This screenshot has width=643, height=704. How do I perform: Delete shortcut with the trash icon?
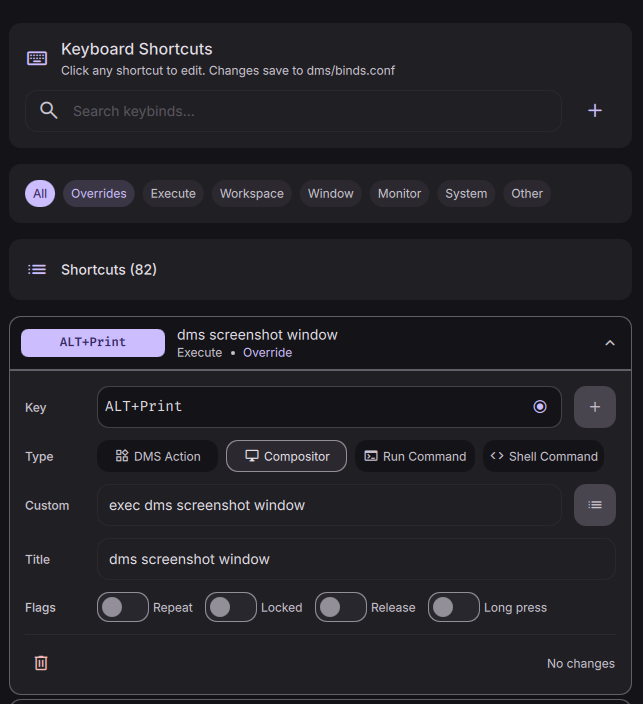[x=41, y=663]
